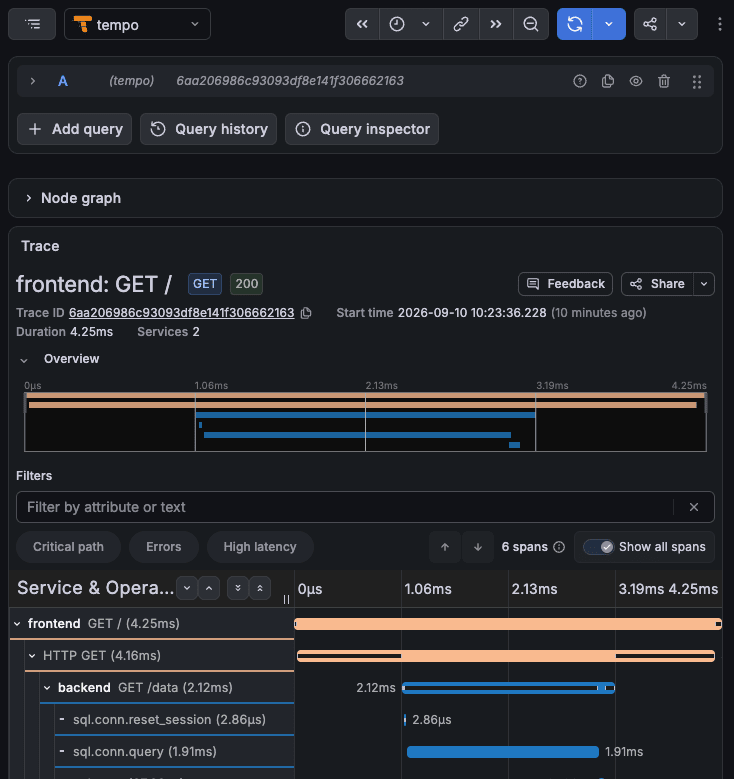Viewport: 734px width, 779px height.
Task: Open the auto-refresh interval dropdown
Action: click(x=609, y=24)
